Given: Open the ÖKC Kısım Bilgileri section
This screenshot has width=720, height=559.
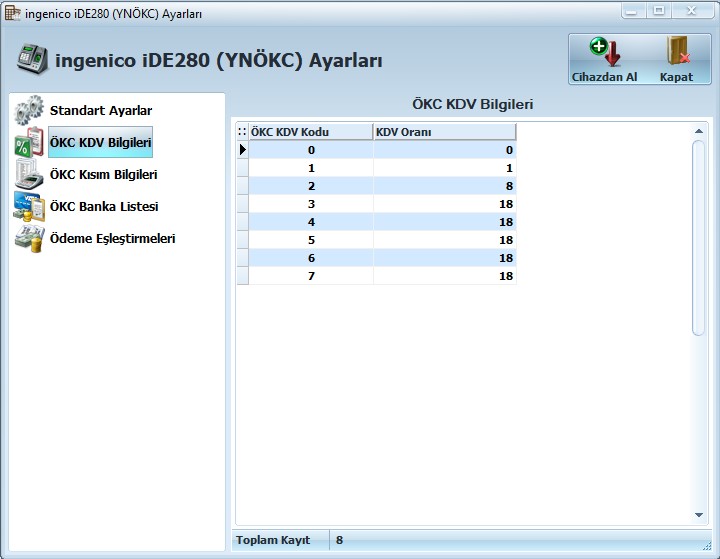Looking at the screenshot, I should (x=104, y=175).
